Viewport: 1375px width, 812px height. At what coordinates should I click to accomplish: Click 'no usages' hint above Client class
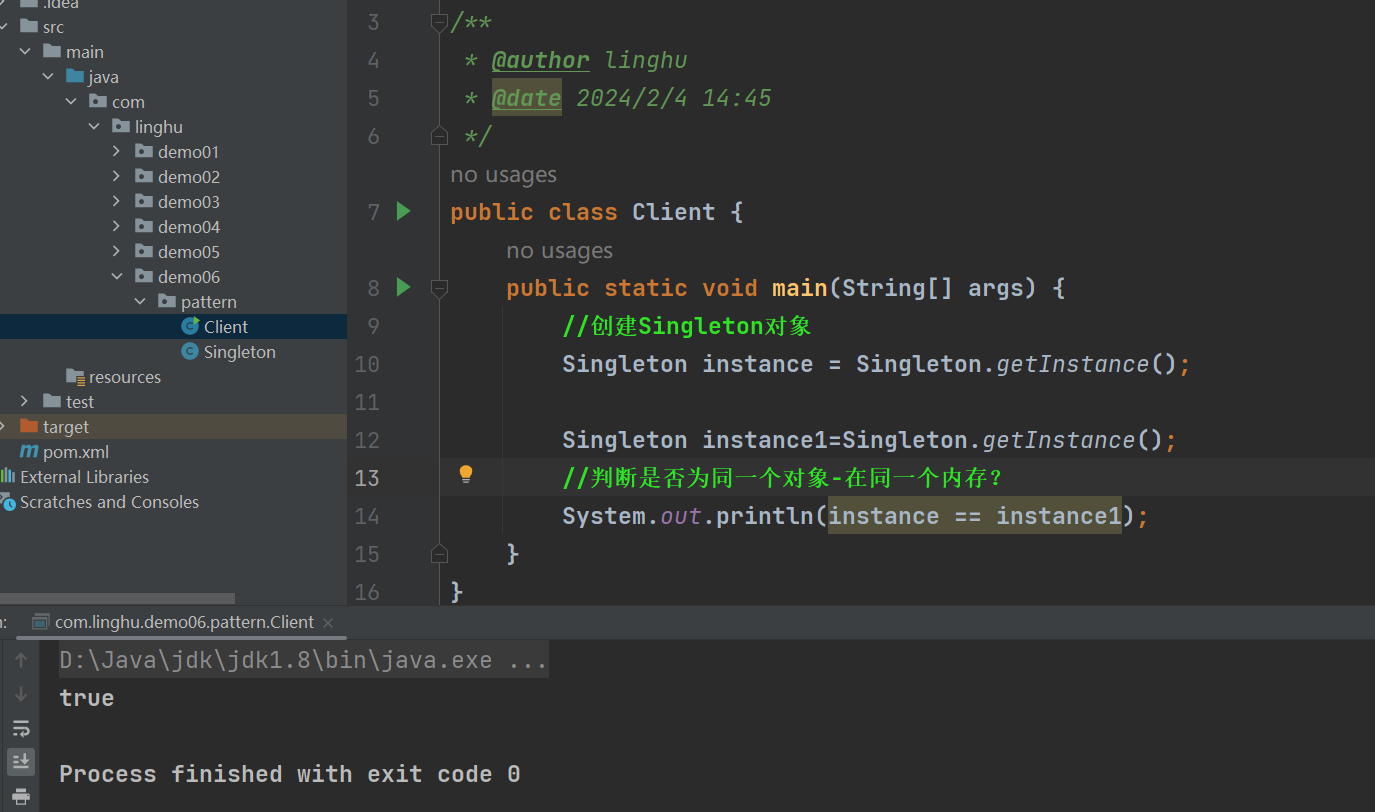pyautogui.click(x=503, y=175)
